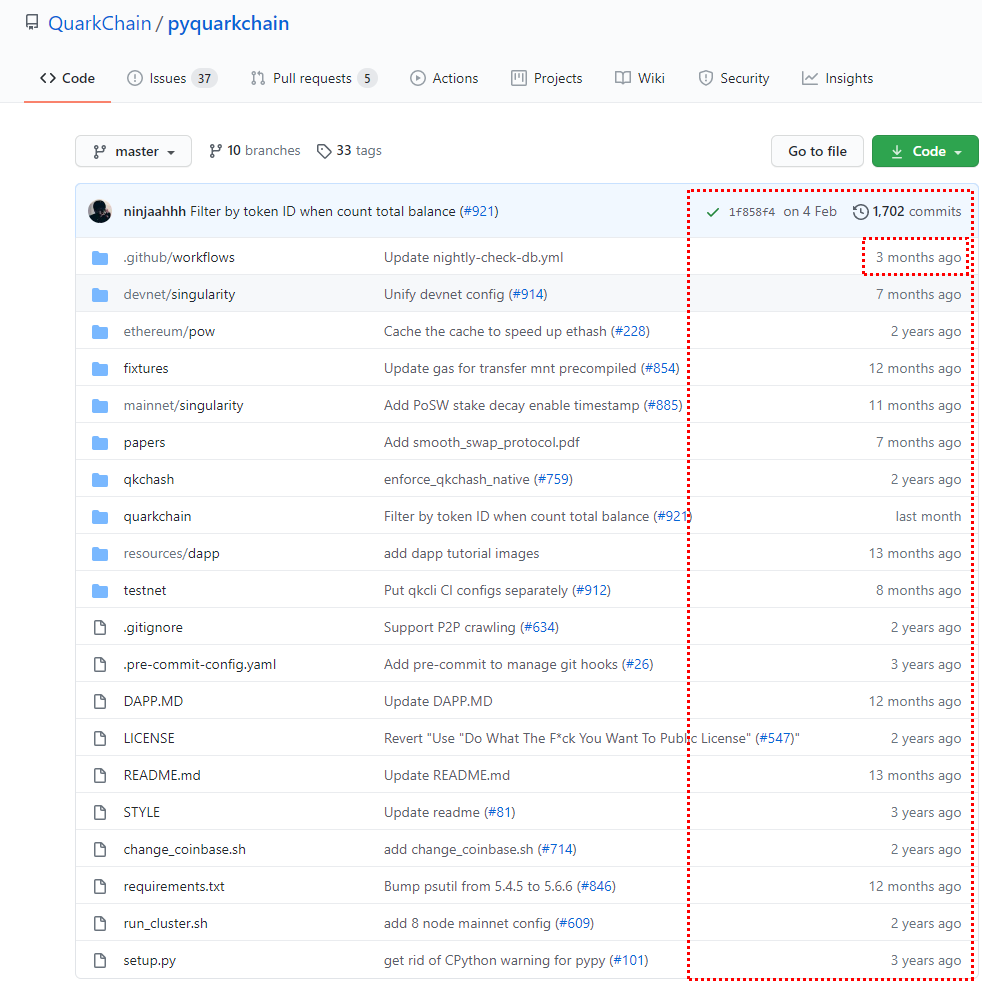The width and height of the screenshot is (982, 991).
Task: Click the qkchash folder icon
Action: point(100,480)
